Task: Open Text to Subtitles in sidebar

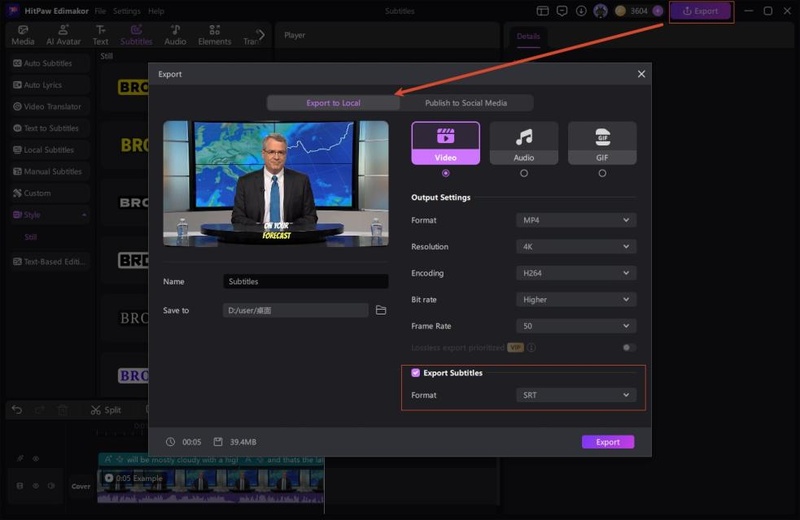Action: tap(49, 128)
